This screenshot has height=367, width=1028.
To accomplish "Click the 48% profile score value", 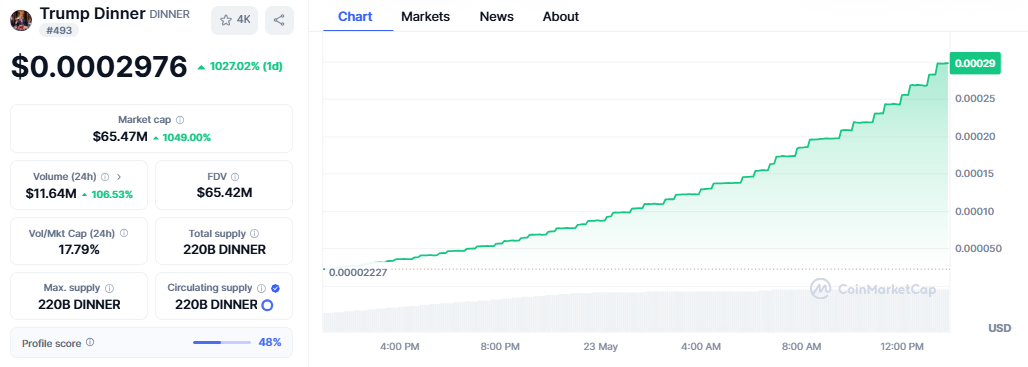I will (x=270, y=342).
